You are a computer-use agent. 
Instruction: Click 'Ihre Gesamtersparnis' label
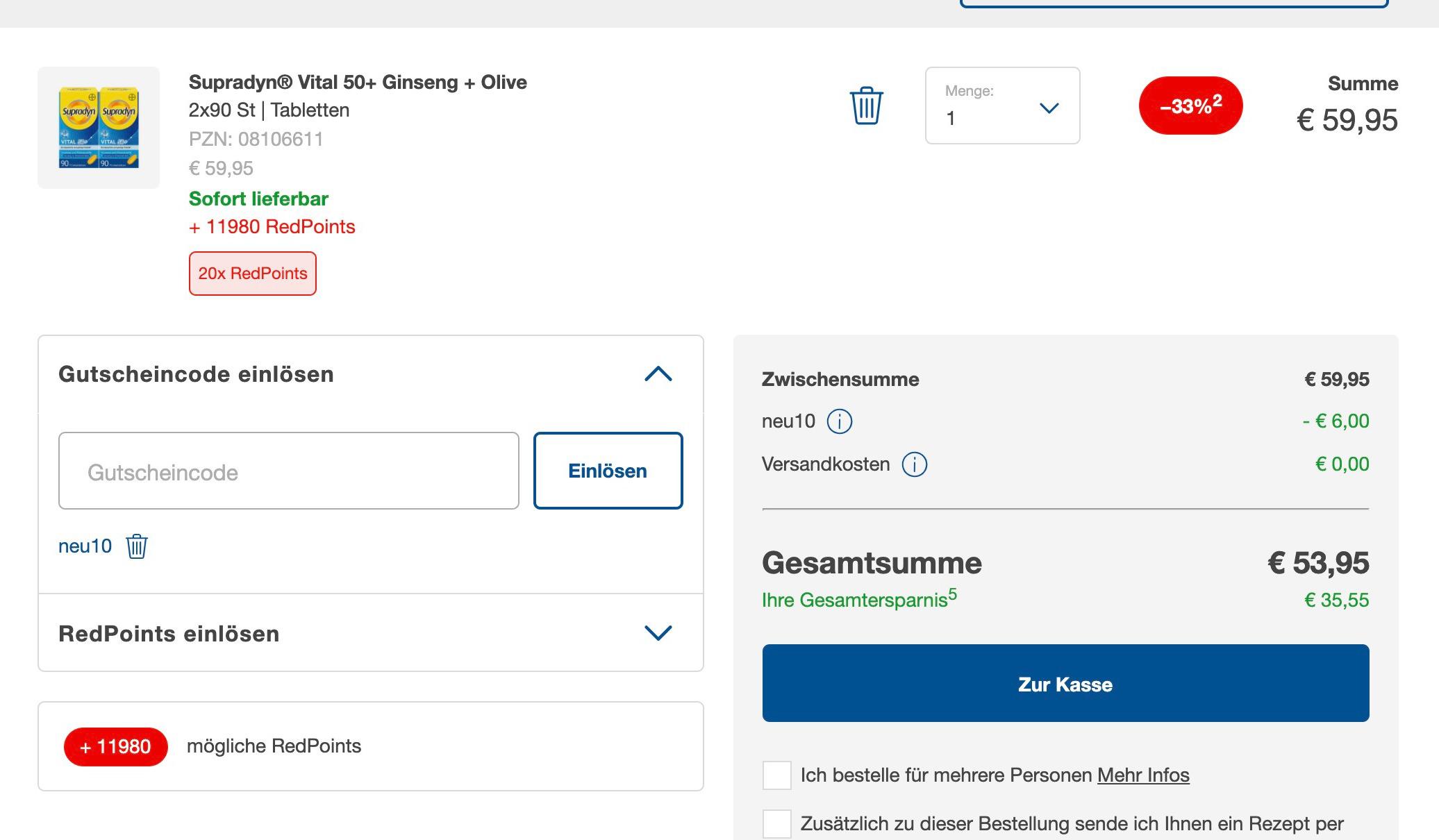pyautogui.click(x=859, y=598)
